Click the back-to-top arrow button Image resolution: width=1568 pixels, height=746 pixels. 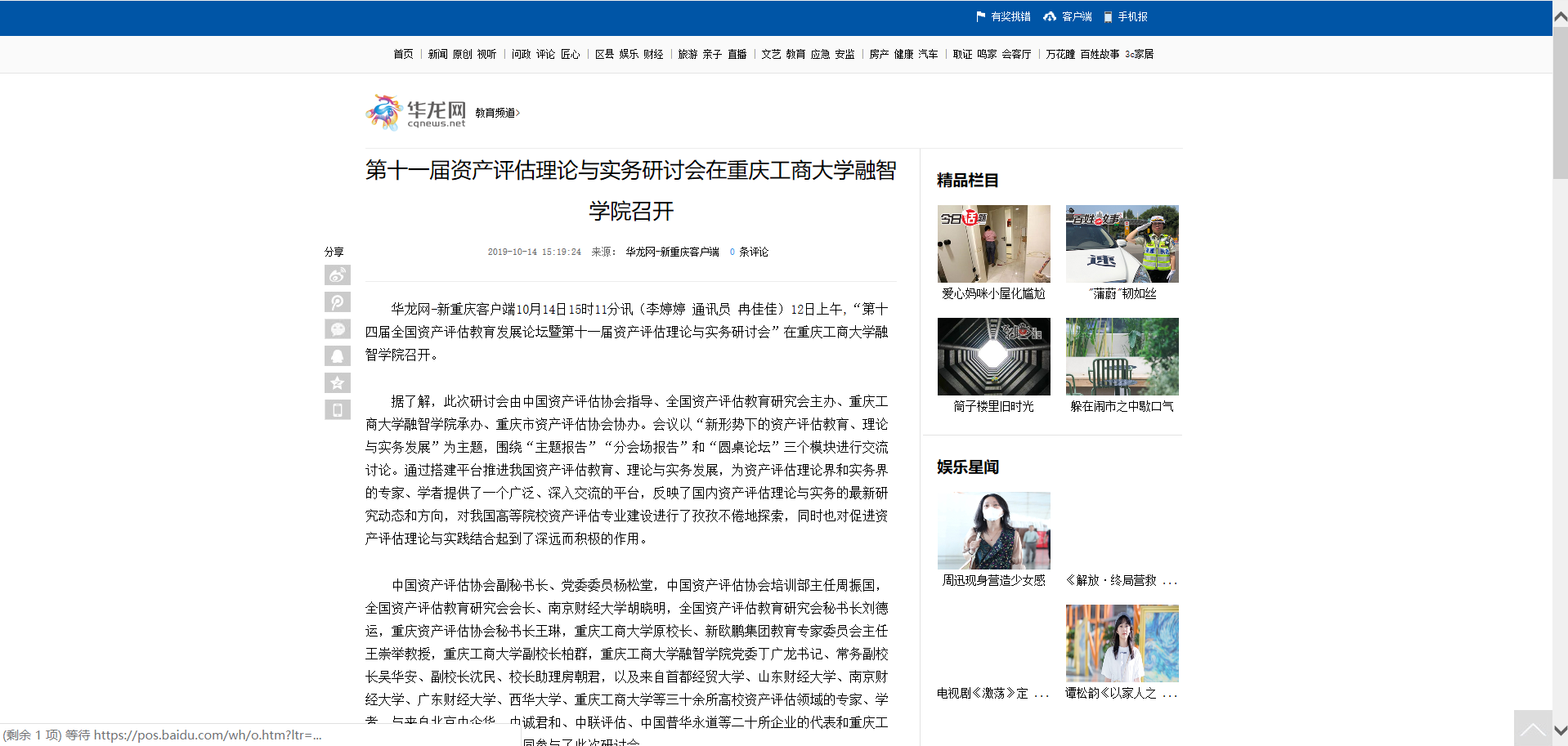pos(1532,728)
